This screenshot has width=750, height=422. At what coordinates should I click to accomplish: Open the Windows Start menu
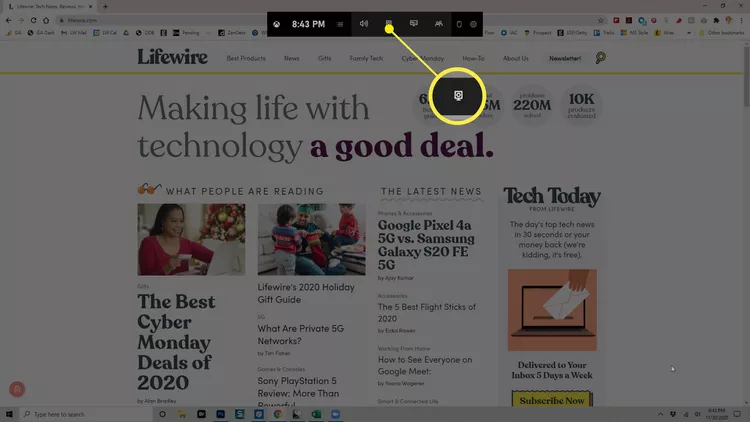click(9, 414)
